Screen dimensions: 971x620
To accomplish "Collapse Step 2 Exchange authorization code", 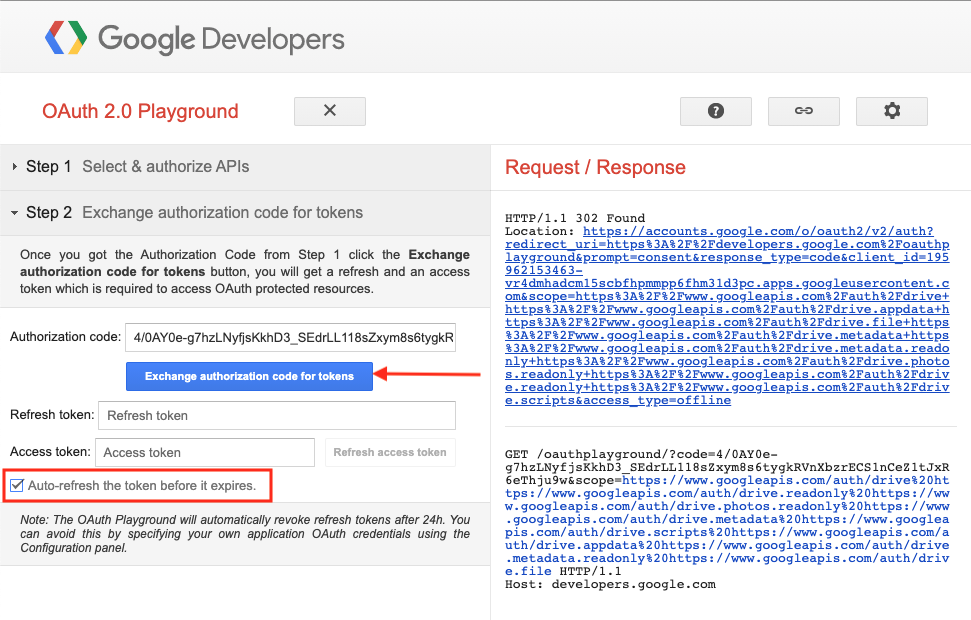I will click(245, 212).
